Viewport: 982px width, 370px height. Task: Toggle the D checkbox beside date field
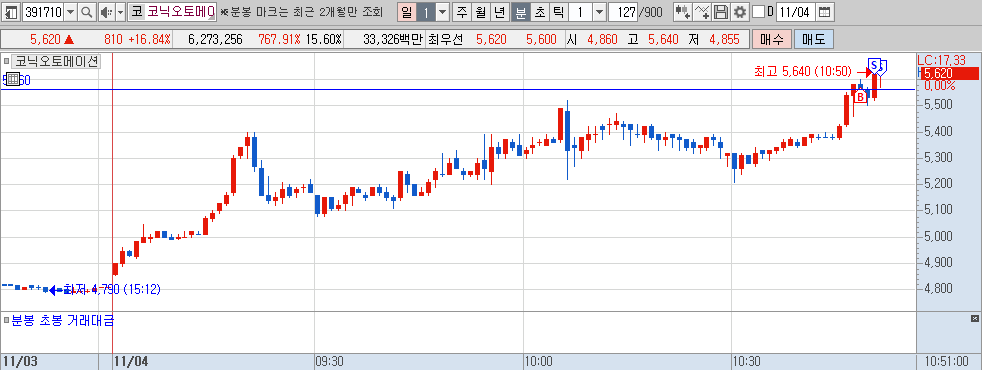pyautogui.click(x=758, y=12)
